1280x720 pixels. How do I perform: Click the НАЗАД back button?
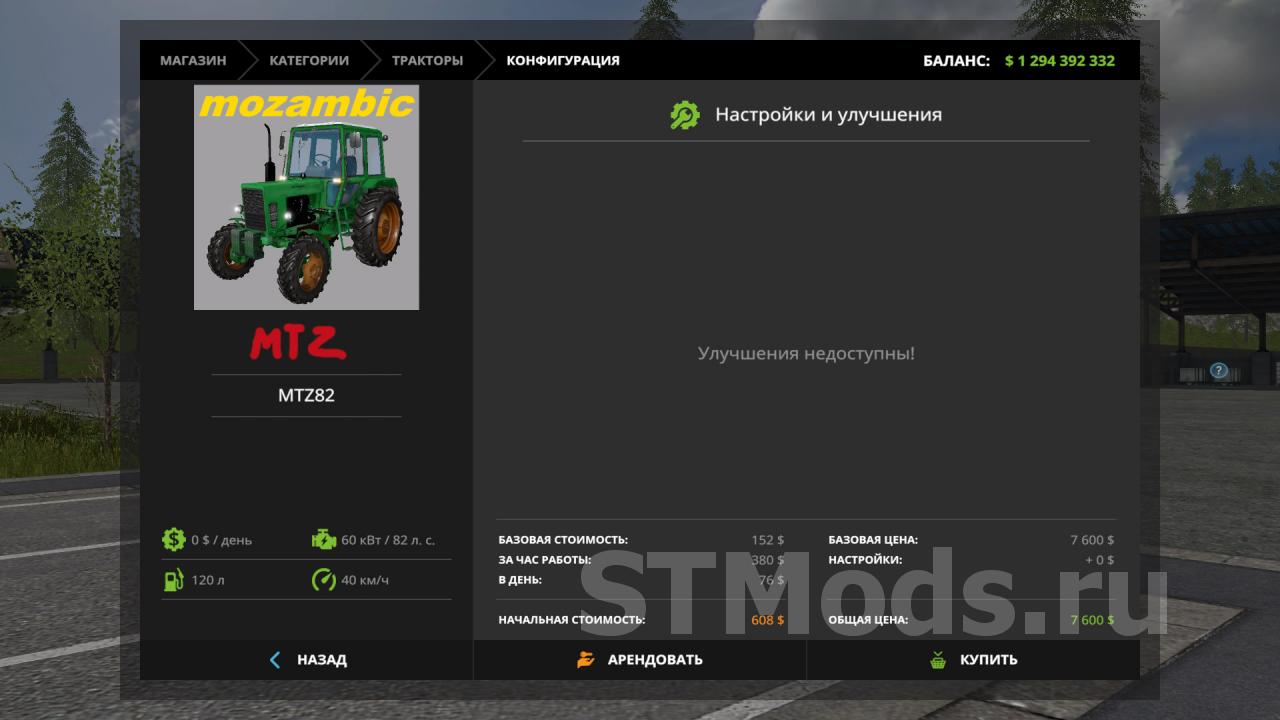tap(306, 660)
